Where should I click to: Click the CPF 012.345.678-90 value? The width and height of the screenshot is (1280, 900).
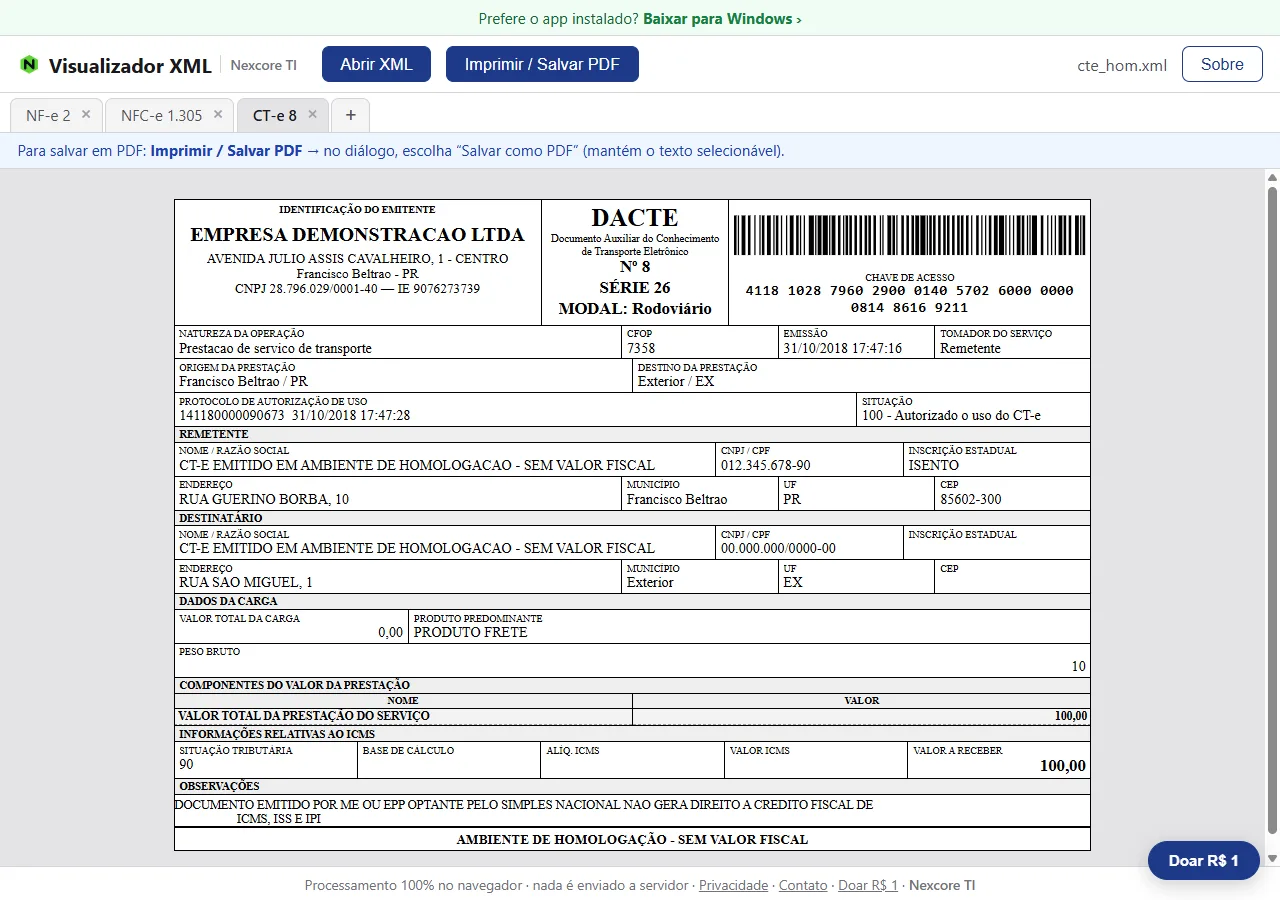(x=765, y=465)
